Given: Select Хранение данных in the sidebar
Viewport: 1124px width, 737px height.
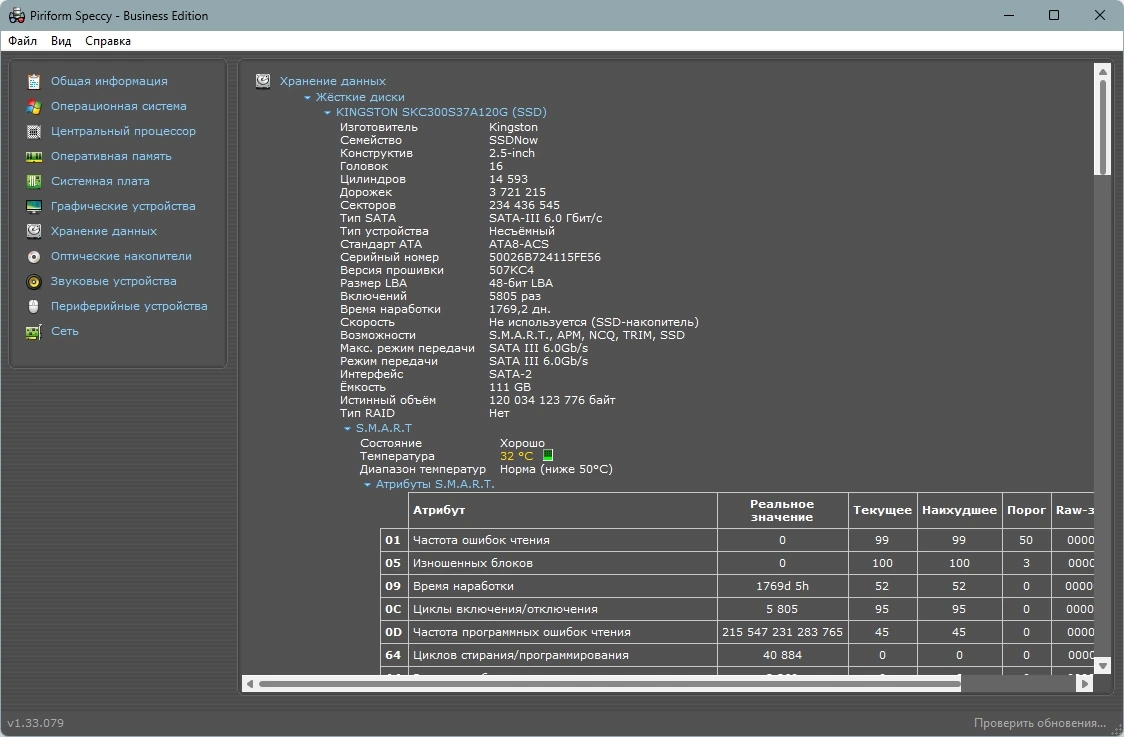Looking at the screenshot, I should pos(103,231).
